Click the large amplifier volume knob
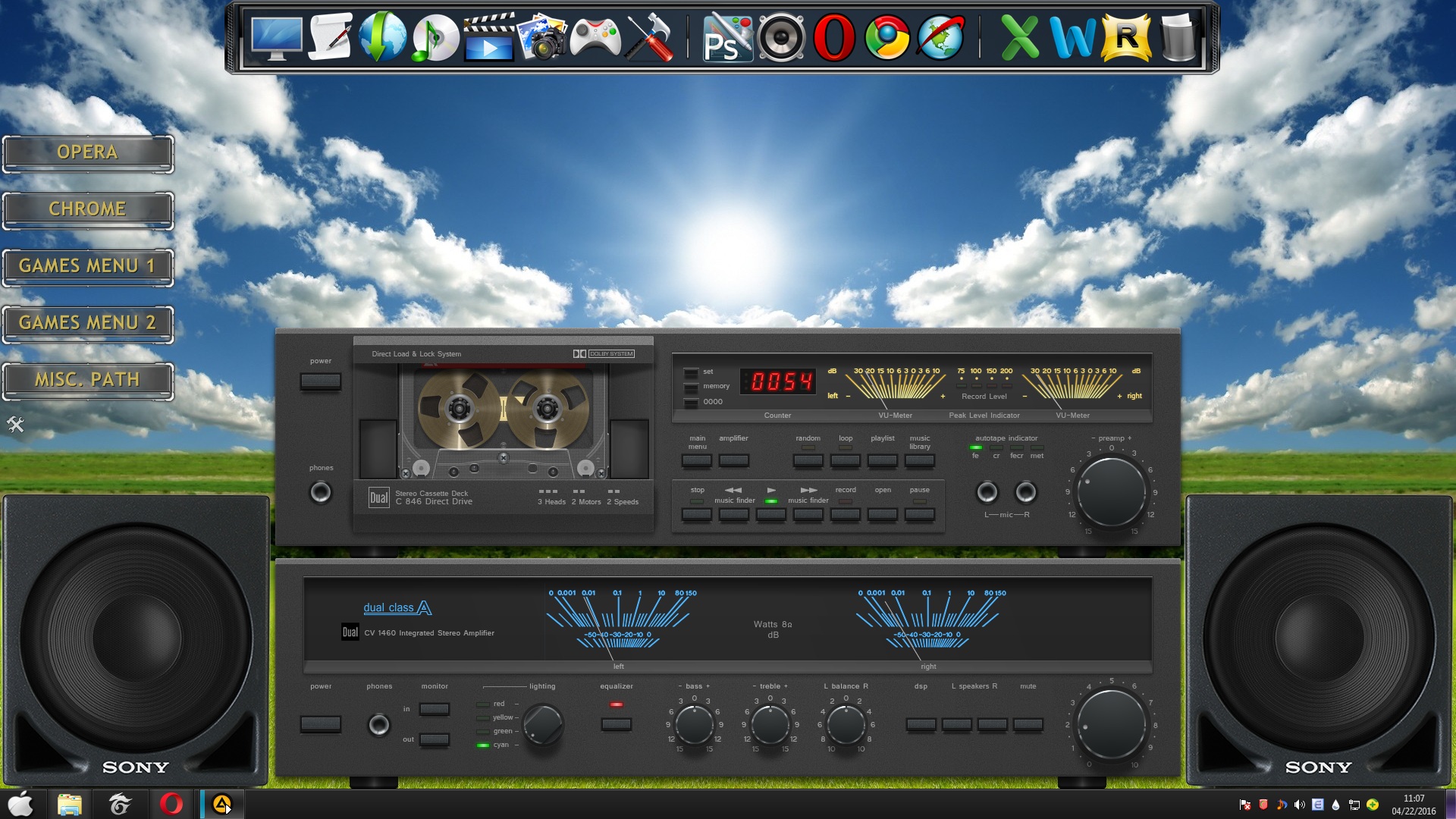Viewport: 1456px width, 819px height. (x=1111, y=724)
